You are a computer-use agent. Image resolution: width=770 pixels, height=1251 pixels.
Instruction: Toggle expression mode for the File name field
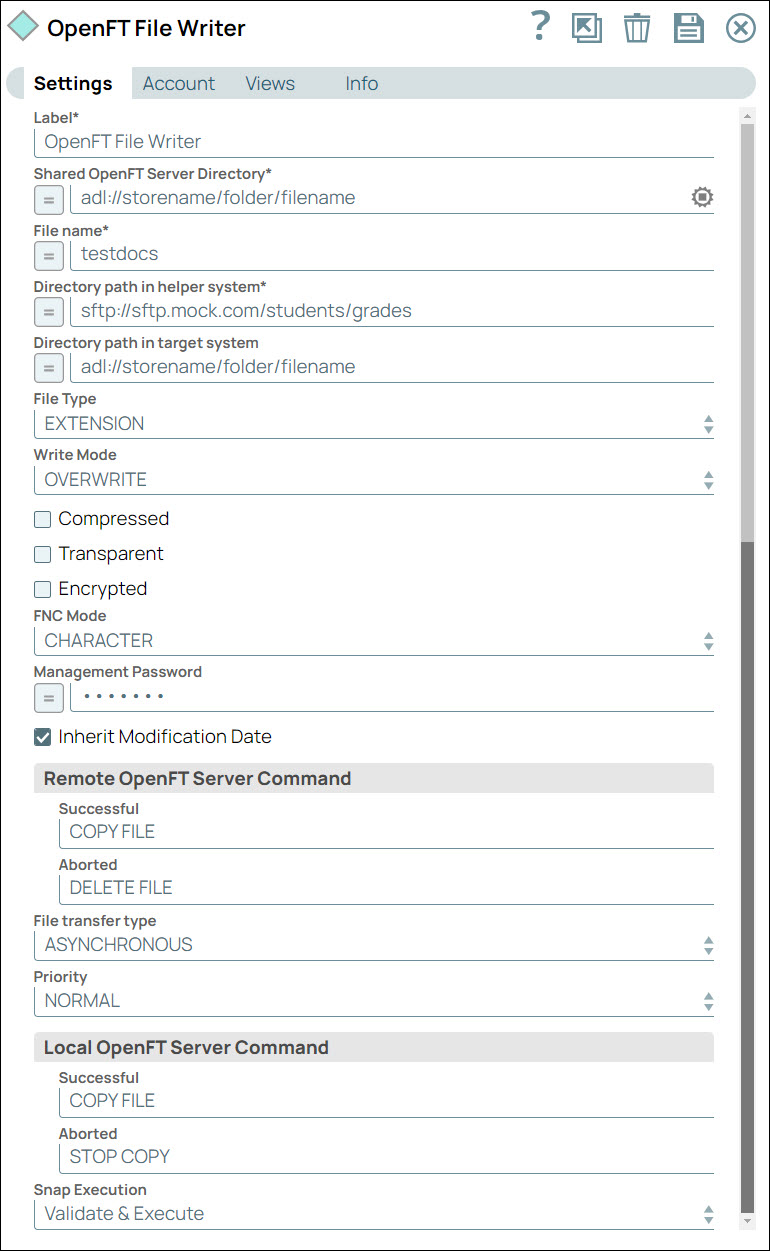point(49,255)
